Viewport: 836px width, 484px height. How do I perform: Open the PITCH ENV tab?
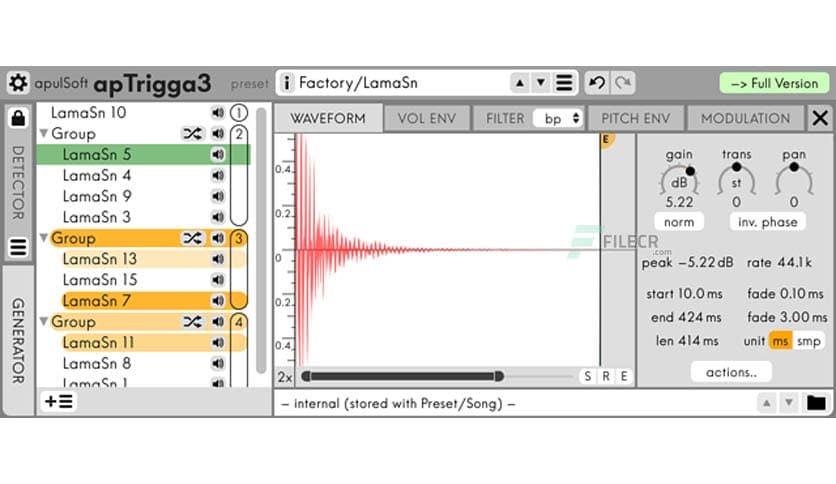[636, 118]
